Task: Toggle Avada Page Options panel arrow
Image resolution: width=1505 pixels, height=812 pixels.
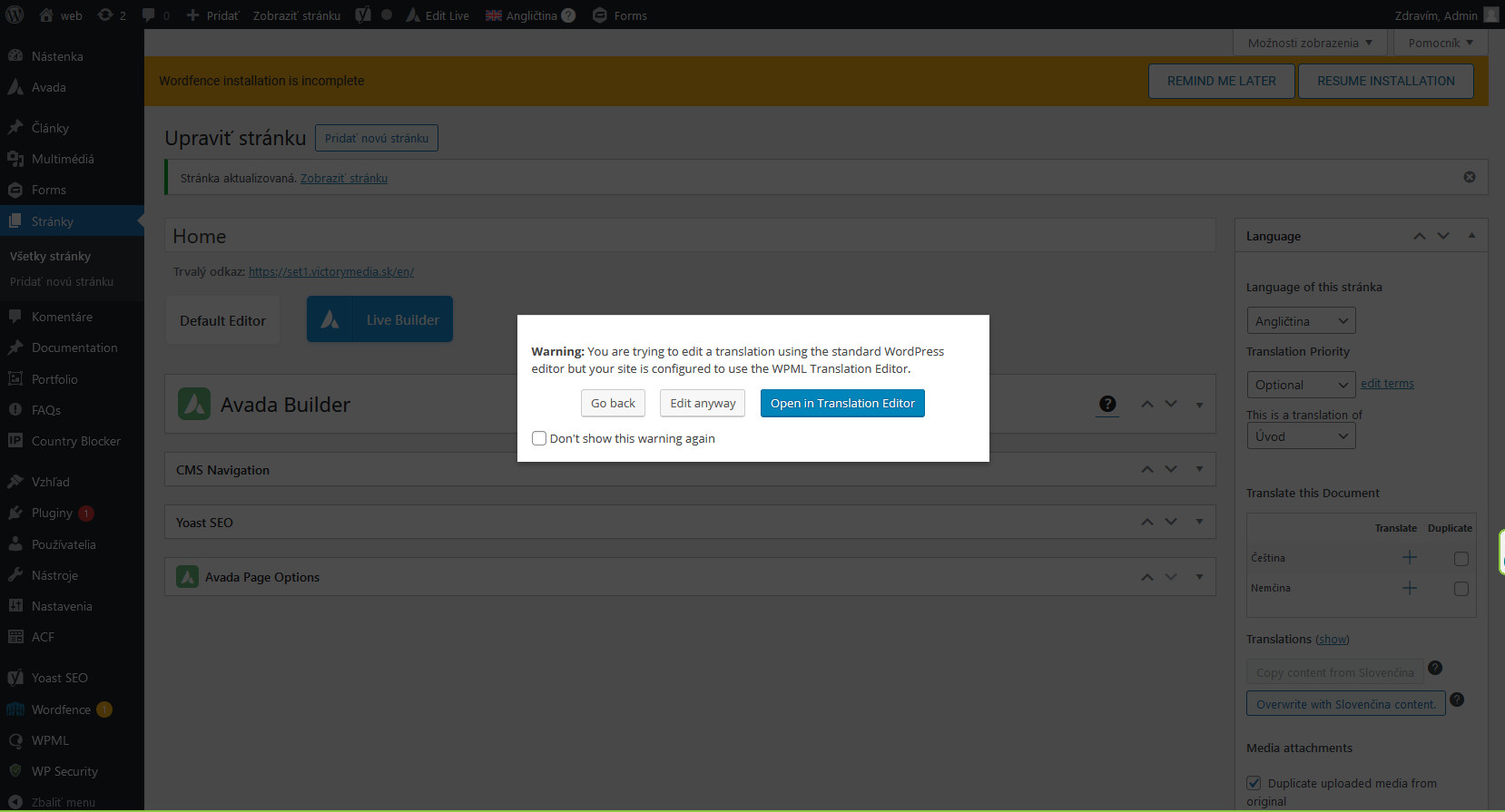Action: [1199, 576]
